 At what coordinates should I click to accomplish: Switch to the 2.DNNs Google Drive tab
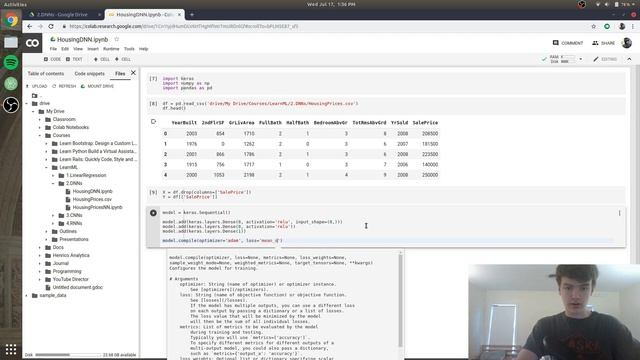point(62,14)
